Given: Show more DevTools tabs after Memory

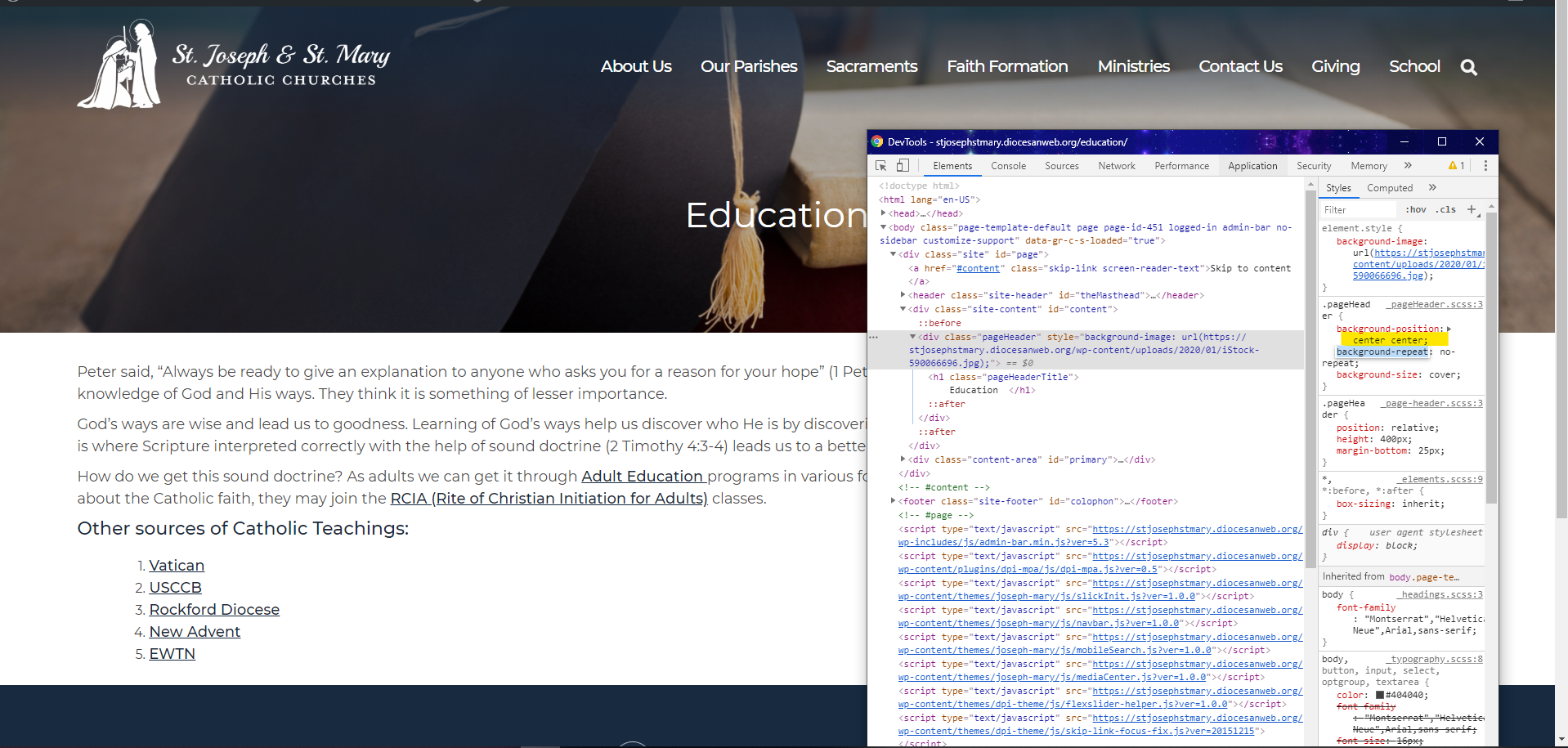Looking at the screenshot, I should pos(1408,166).
